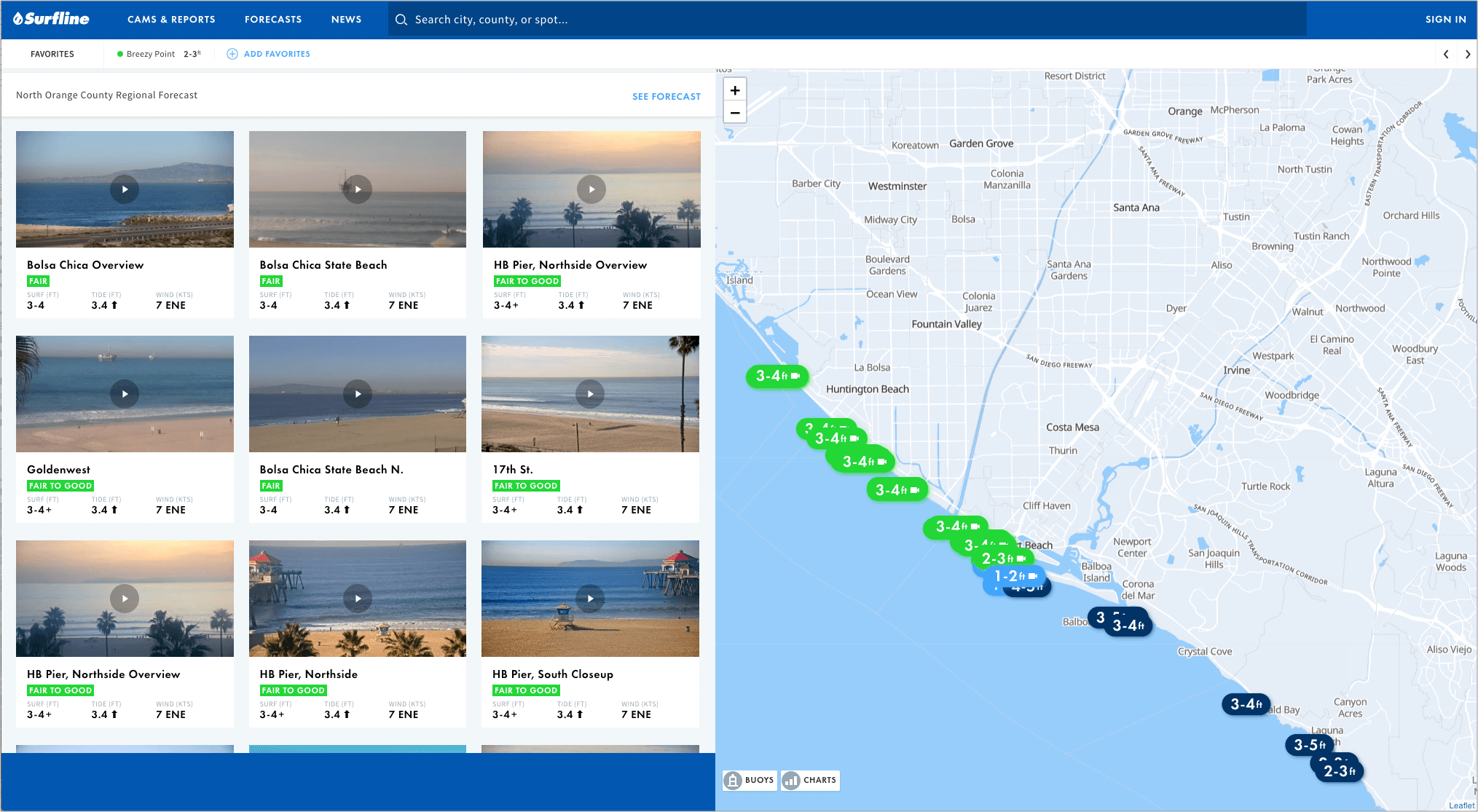The image size is (1478, 812).
Task: Open the News menu
Action: click(x=346, y=20)
